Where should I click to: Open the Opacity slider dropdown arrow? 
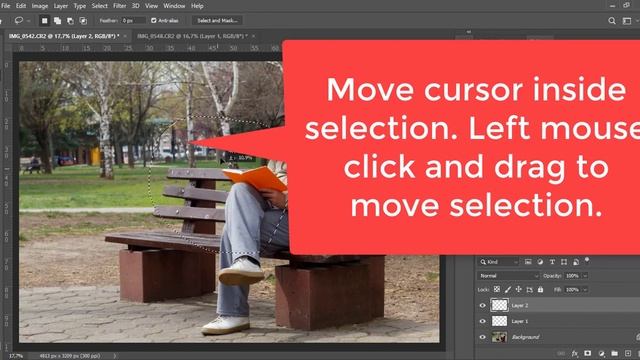585,276
